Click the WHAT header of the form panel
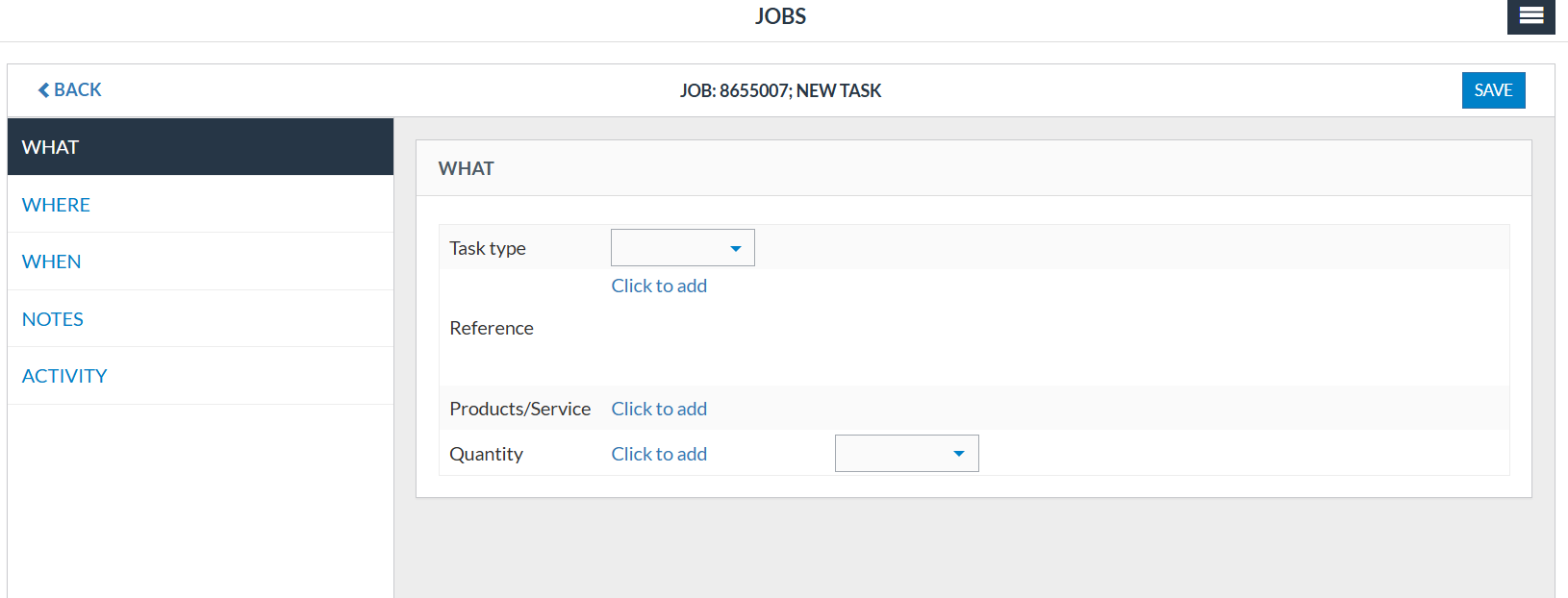 (467, 168)
